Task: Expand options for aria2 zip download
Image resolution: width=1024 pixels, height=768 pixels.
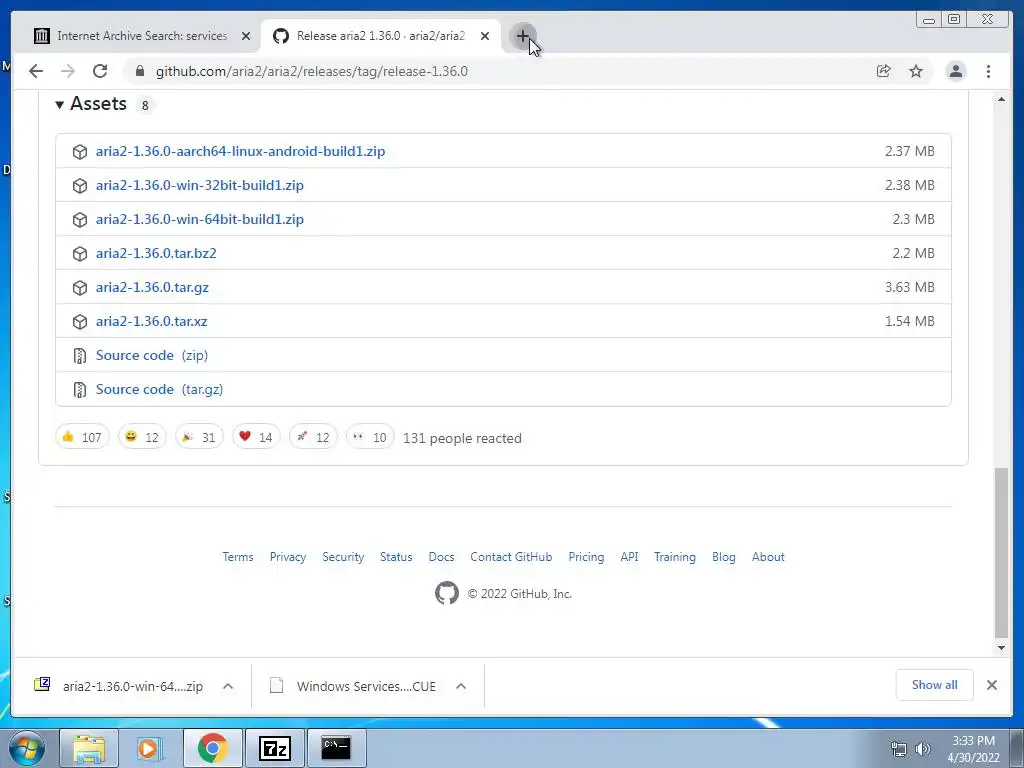Action: point(228,686)
